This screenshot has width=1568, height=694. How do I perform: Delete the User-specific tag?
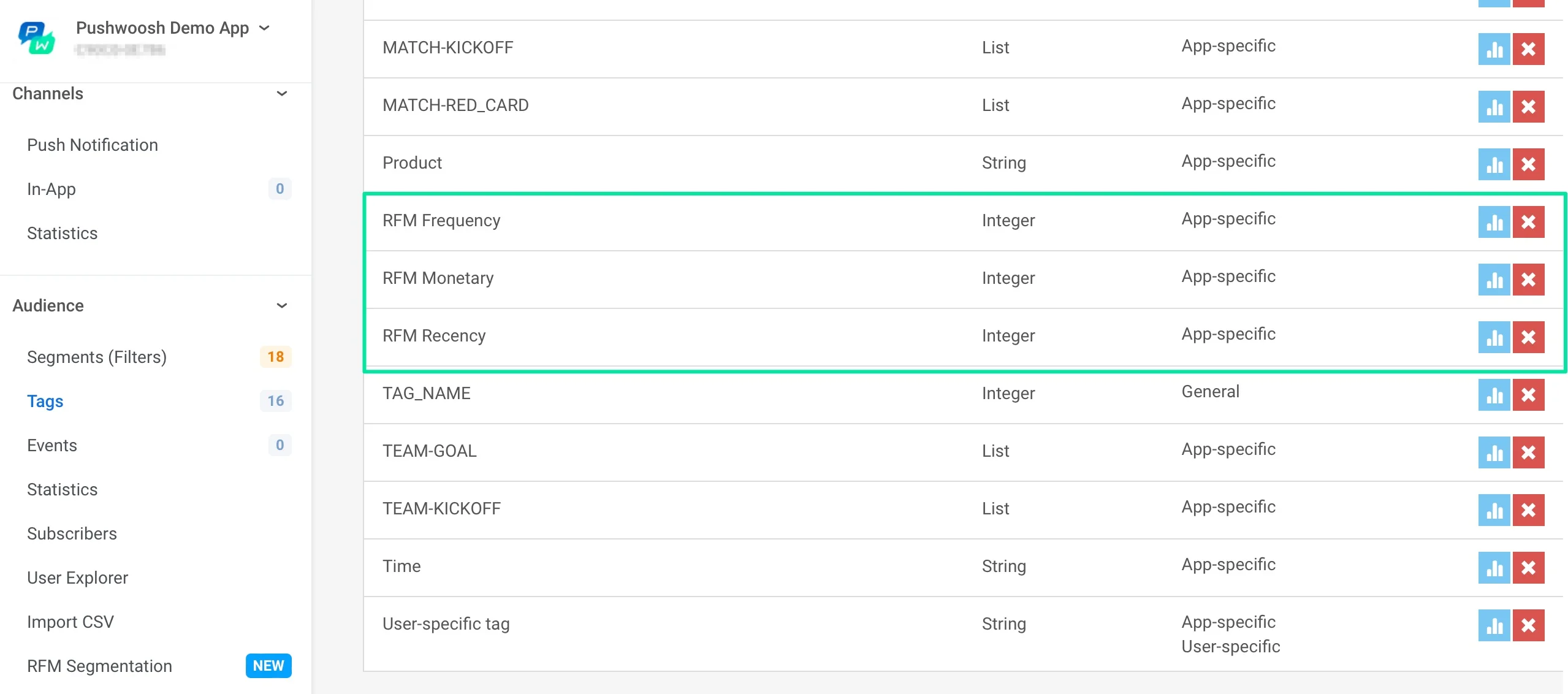pos(1529,626)
